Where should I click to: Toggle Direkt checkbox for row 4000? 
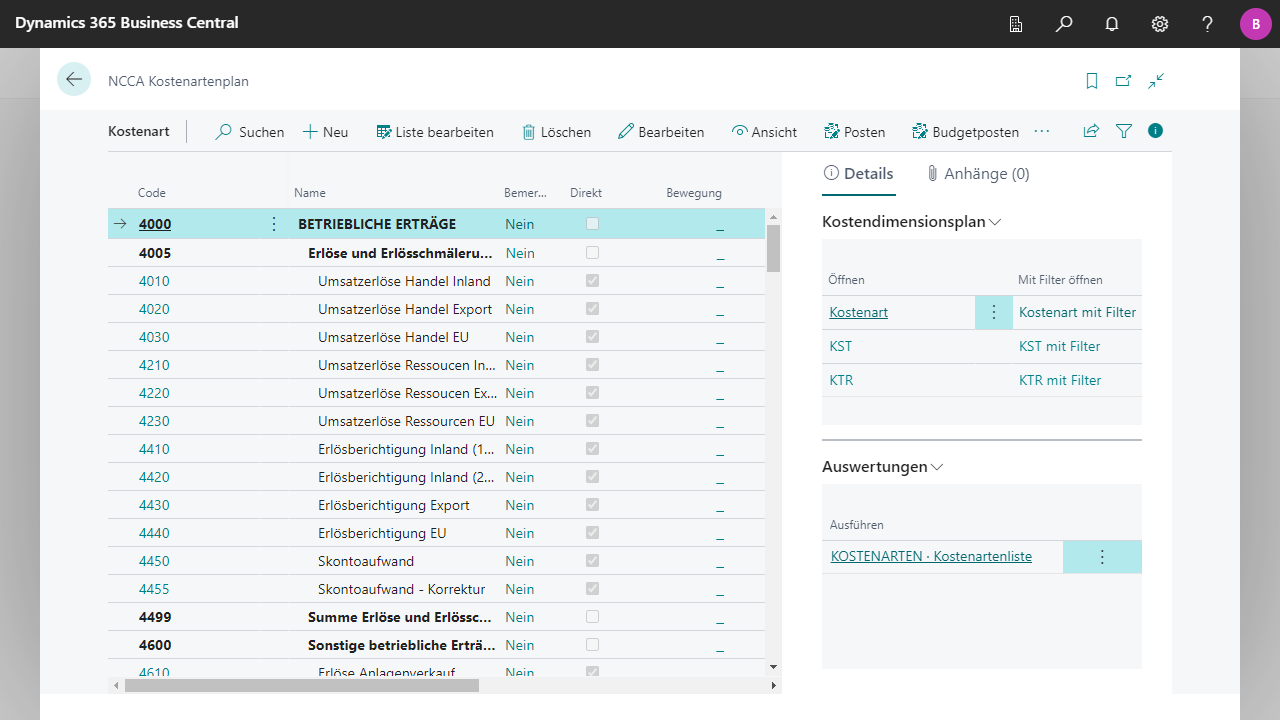[x=593, y=224]
